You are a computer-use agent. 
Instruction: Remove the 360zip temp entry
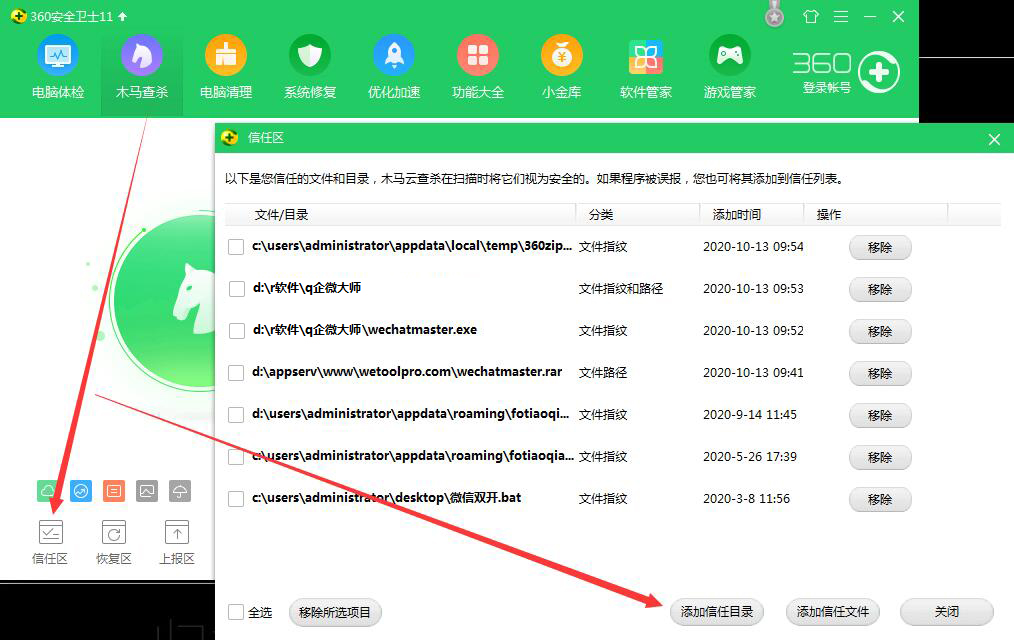click(x=880, y=248)
